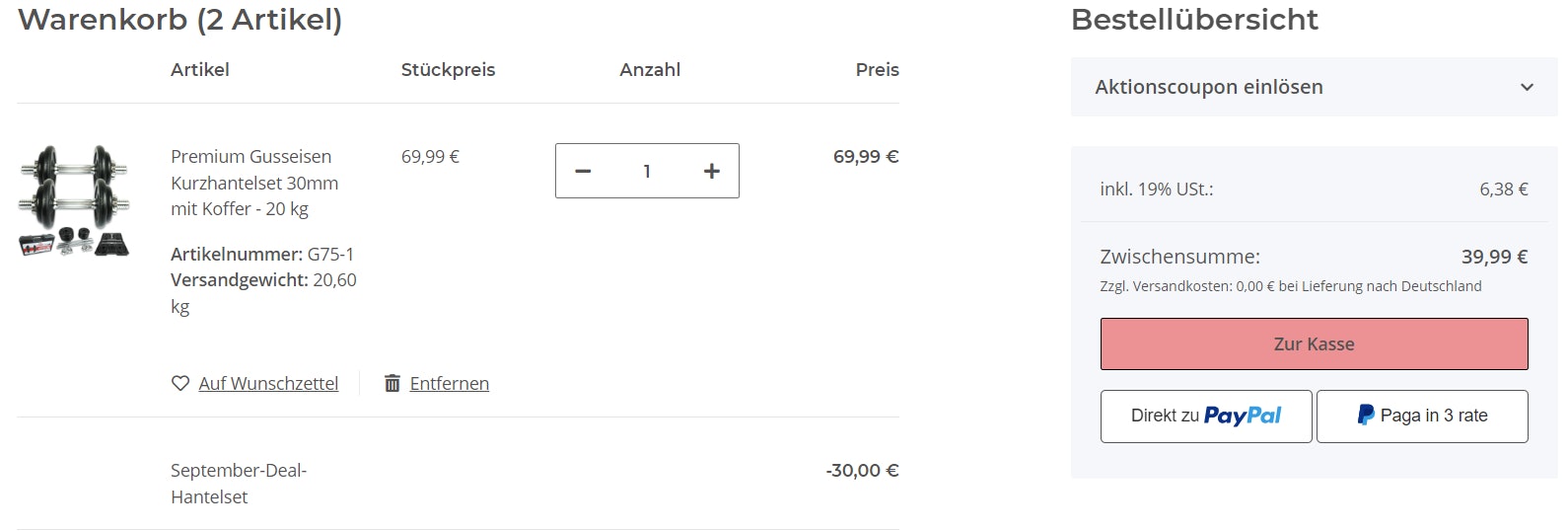The height and width of the screenshot is (531, 1568).
Task: Click the Bestellübersicht heading
Action: (x=1194, y=20)
